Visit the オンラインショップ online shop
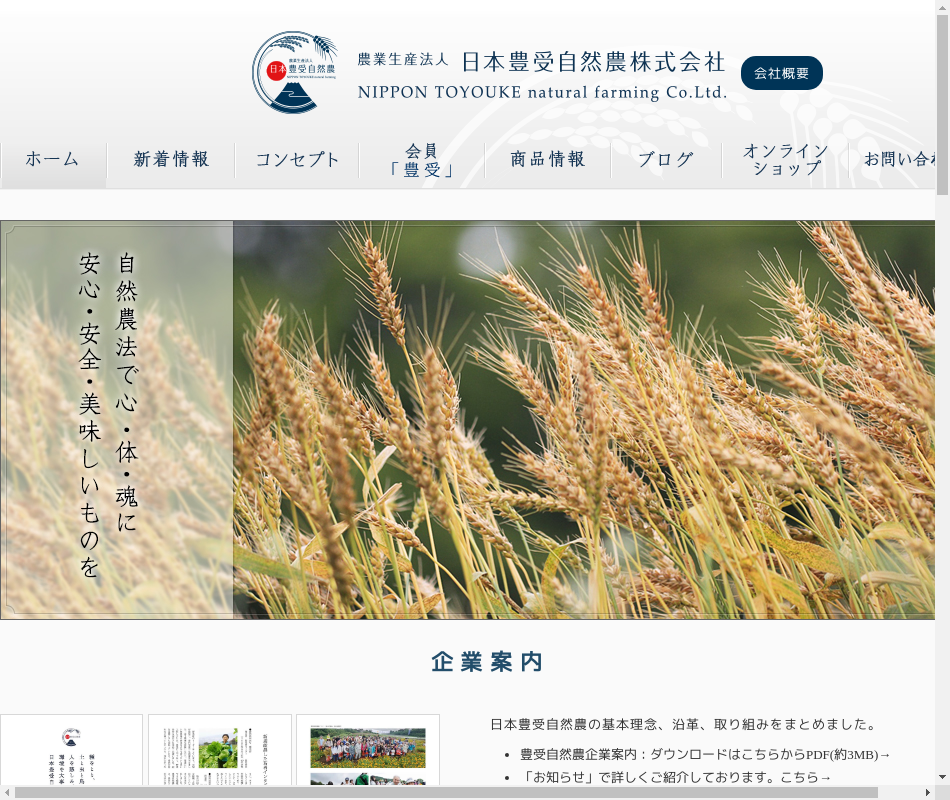 (786, 160)
